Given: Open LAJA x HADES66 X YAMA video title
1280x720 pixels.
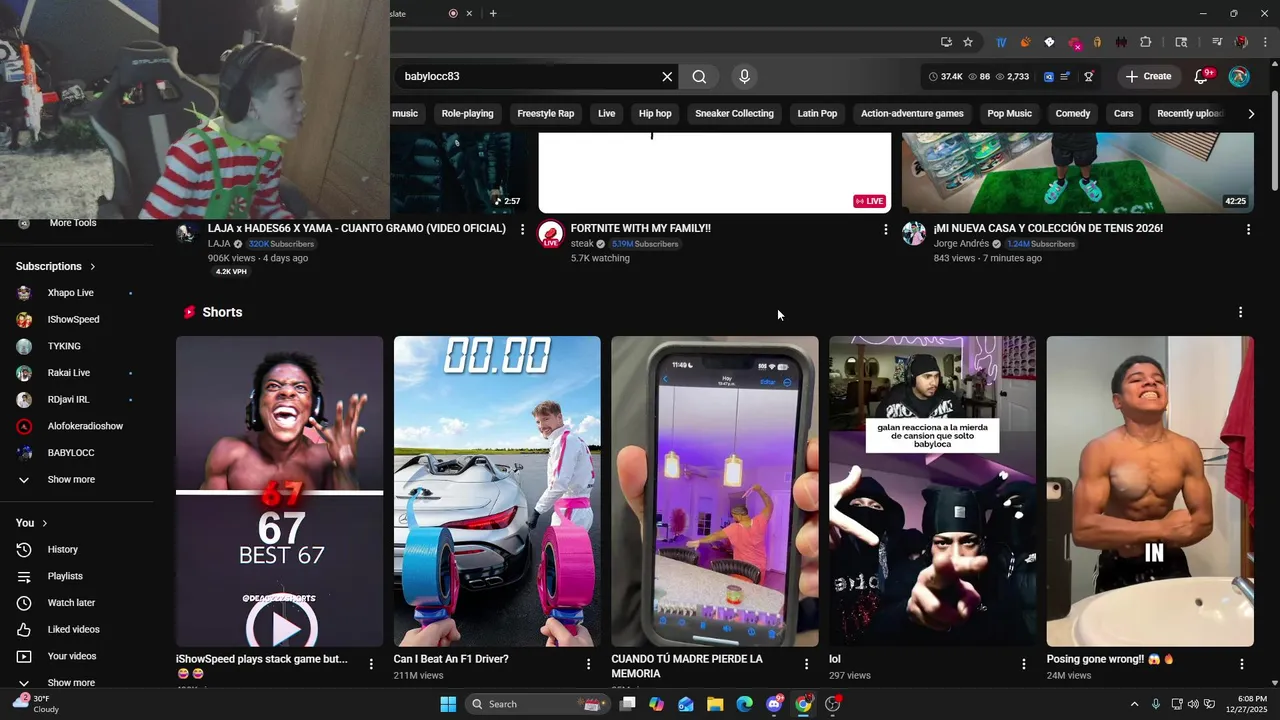Looking at the screenshot, I should pyautogui.click(x=357, y=229).
